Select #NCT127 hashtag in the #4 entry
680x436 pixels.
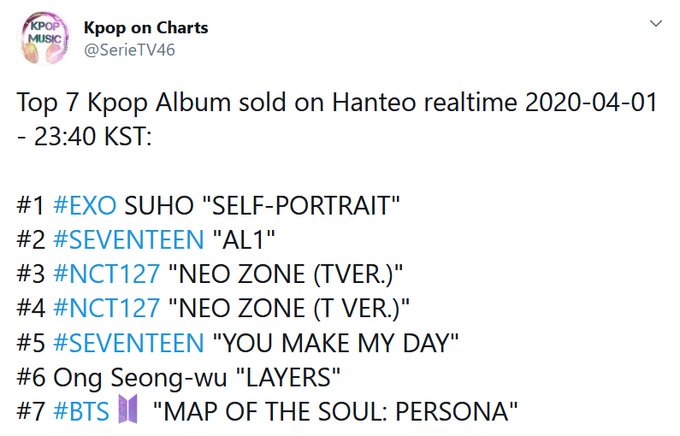point(106,308)
